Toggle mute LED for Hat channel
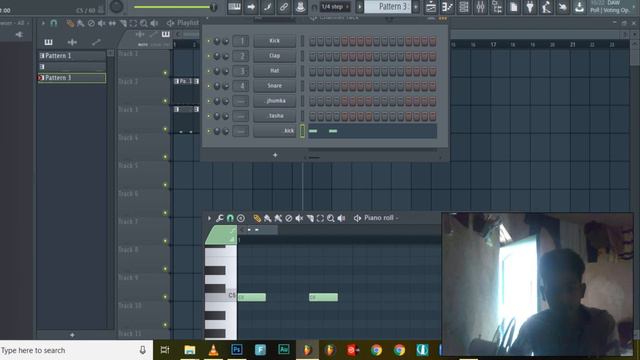640x360 pixels. 209,71
